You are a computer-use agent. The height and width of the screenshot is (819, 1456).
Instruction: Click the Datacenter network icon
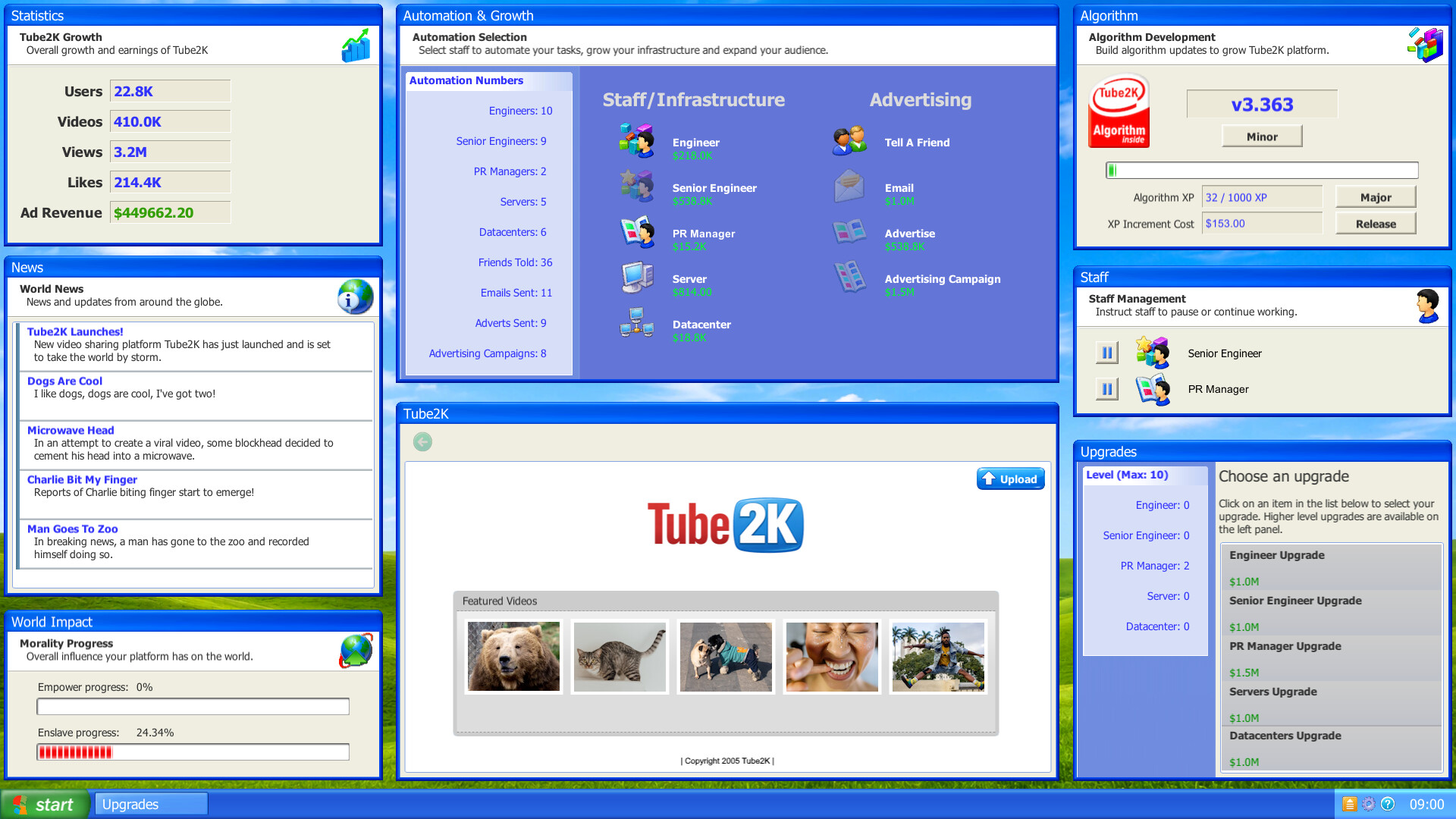[637, 323]
